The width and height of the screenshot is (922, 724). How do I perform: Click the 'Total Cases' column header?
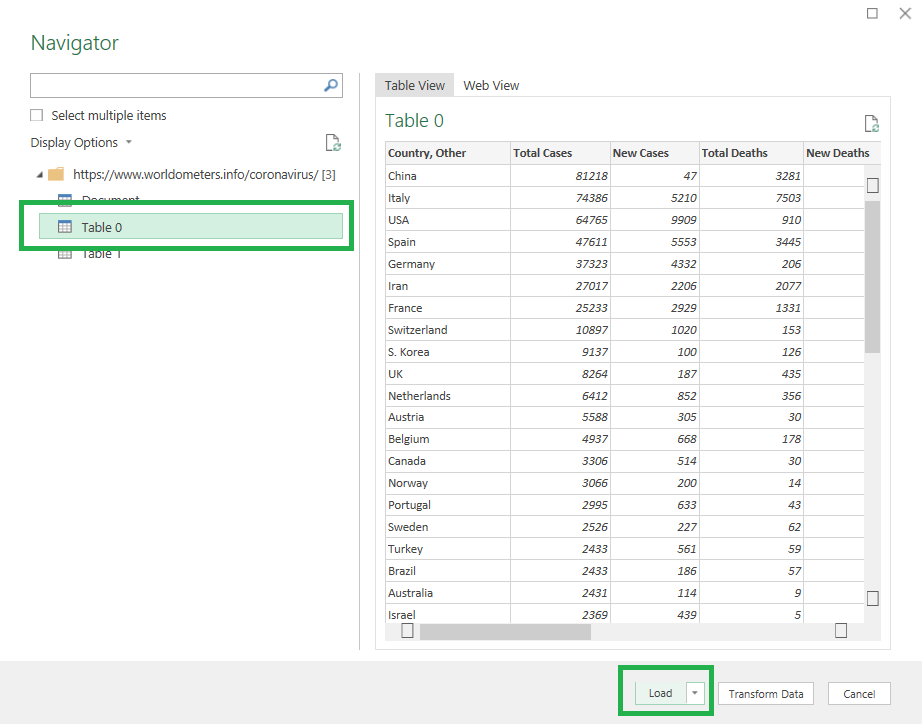[560, 153]
